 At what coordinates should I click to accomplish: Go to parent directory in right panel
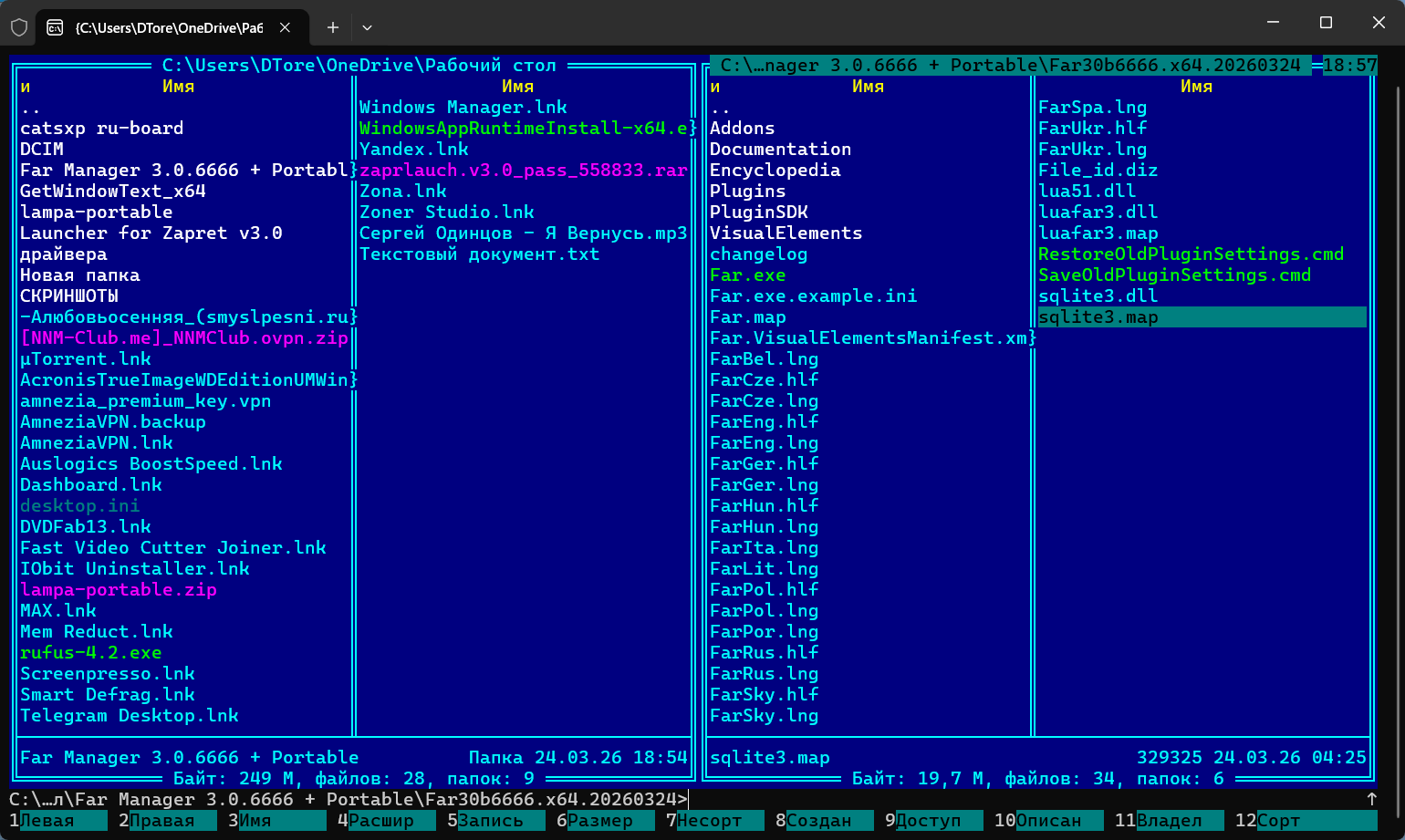(720, 109)
